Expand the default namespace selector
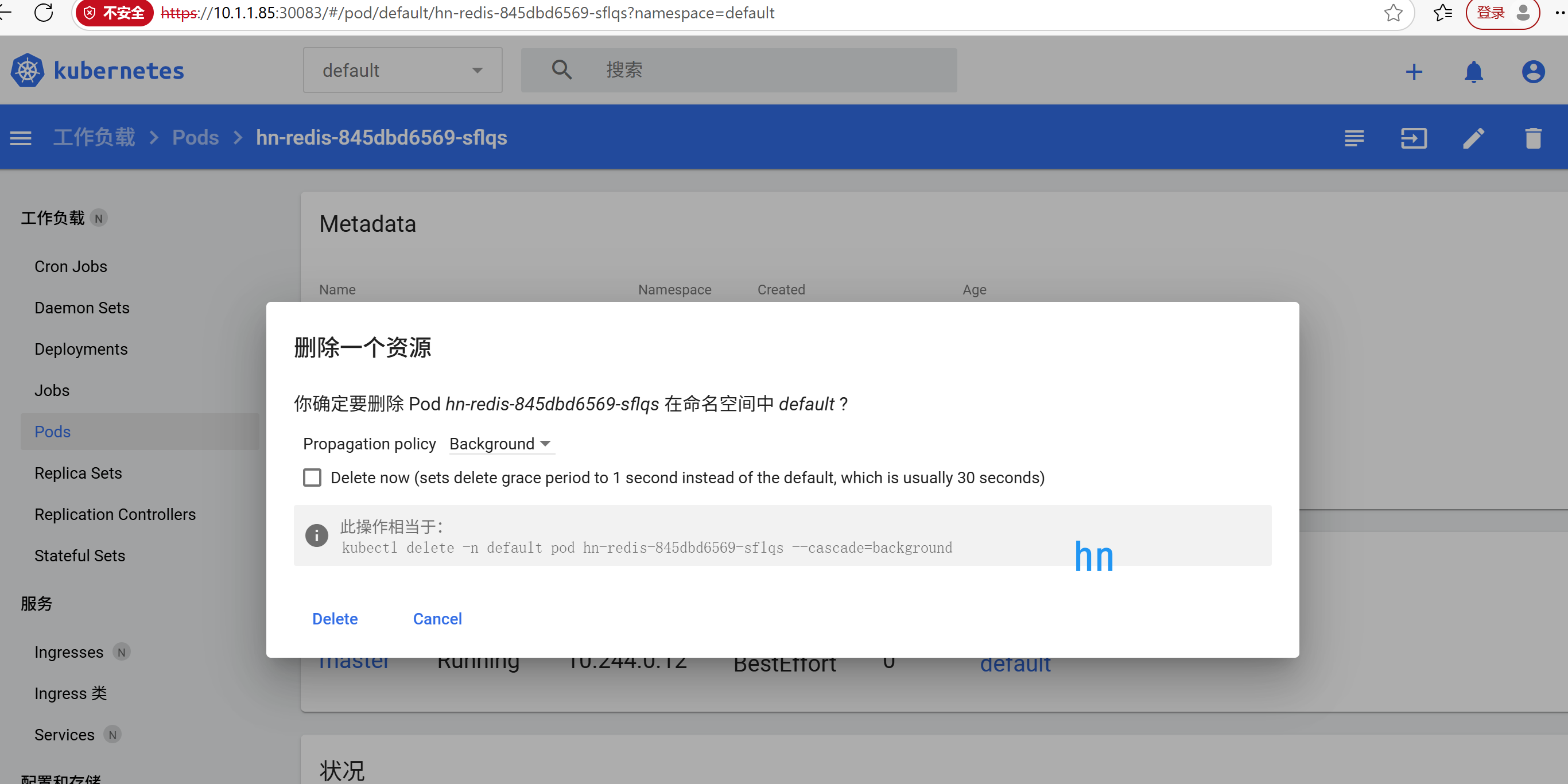The height and width of the screenshot is (784, 1568). (402, 71)
